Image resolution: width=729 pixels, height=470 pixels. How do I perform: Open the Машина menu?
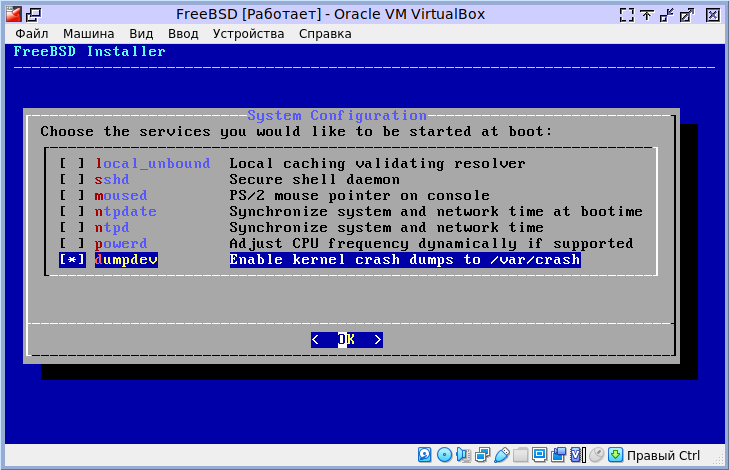(x=88, y=34)
